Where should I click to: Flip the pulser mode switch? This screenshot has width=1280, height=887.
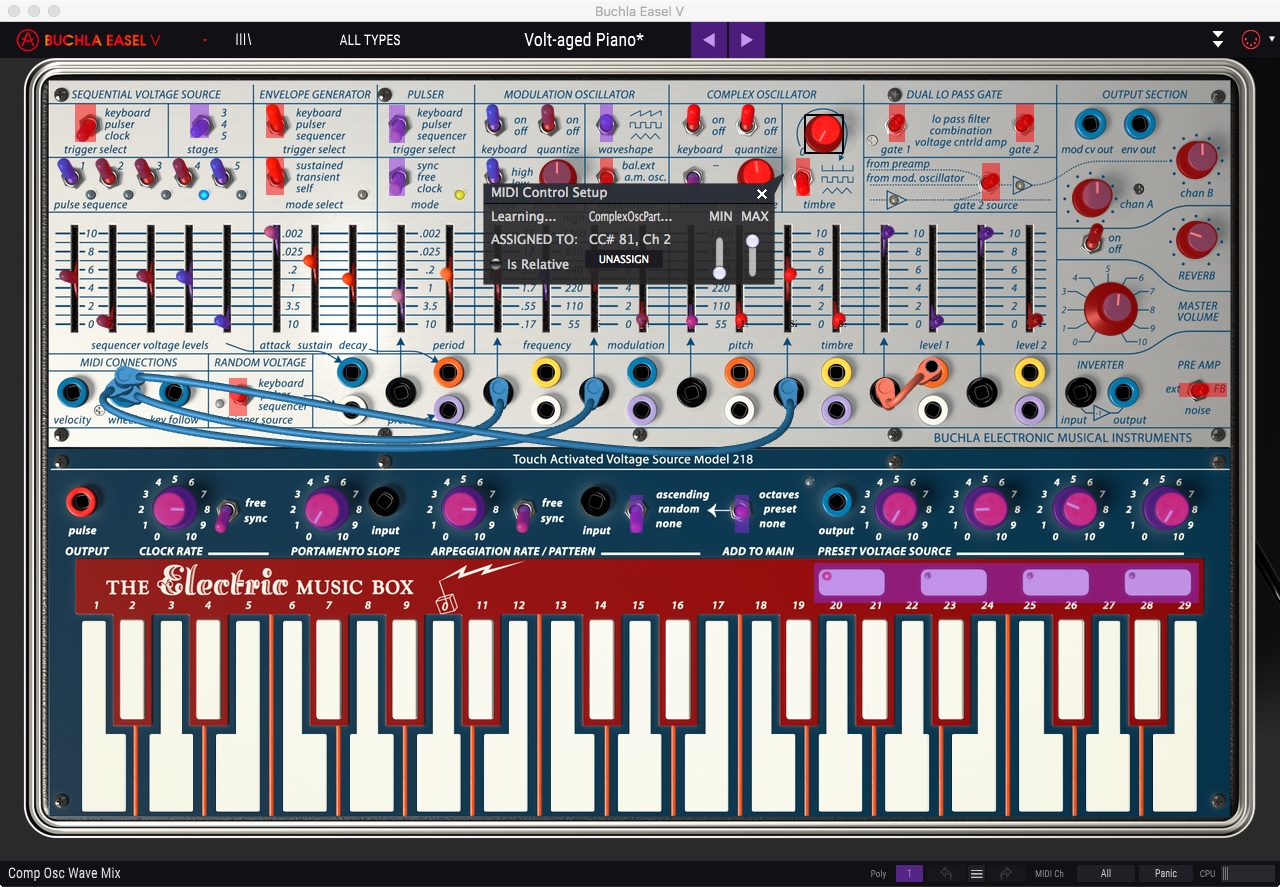(397, 178)
